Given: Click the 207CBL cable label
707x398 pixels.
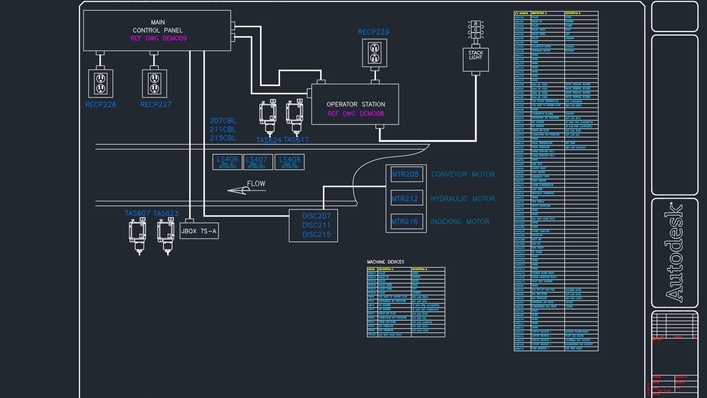Looking at the screenshot, I should pos(223,121).
